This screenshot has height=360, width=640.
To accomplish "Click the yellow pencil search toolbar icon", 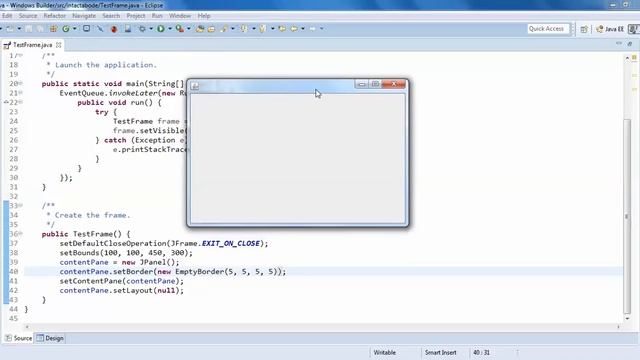I will [224, 29].
